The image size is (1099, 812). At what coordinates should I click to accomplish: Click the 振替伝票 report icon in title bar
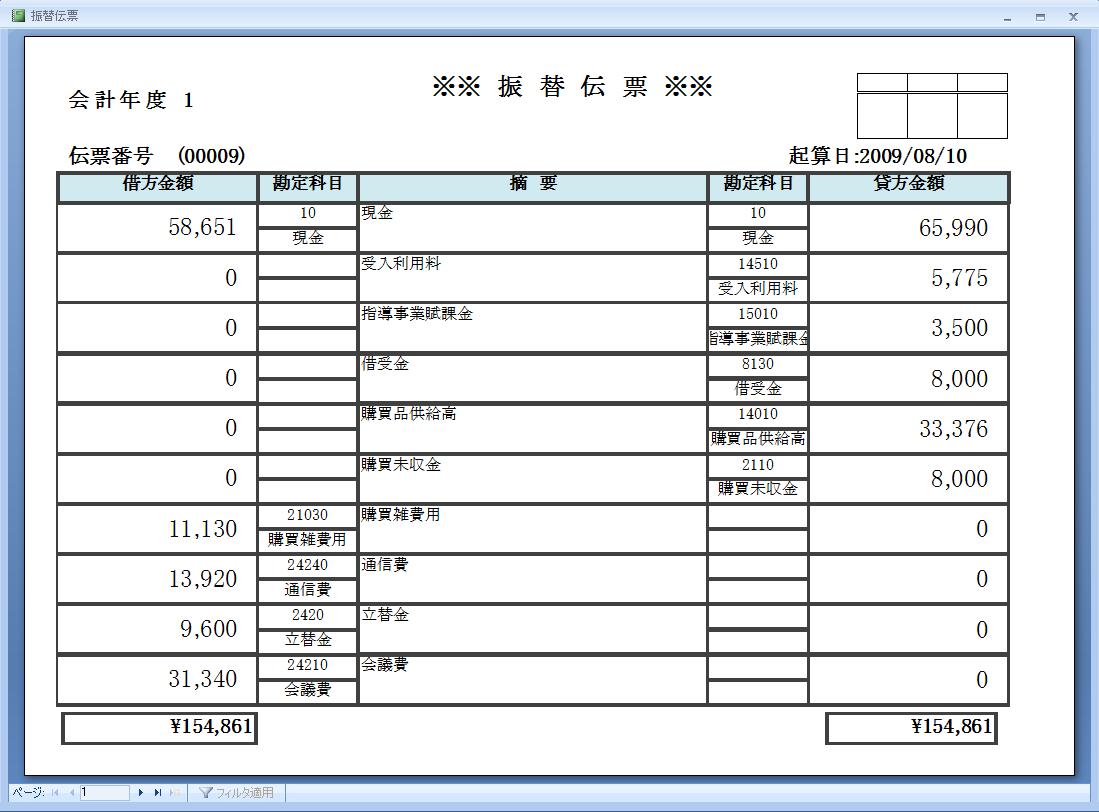17,16
